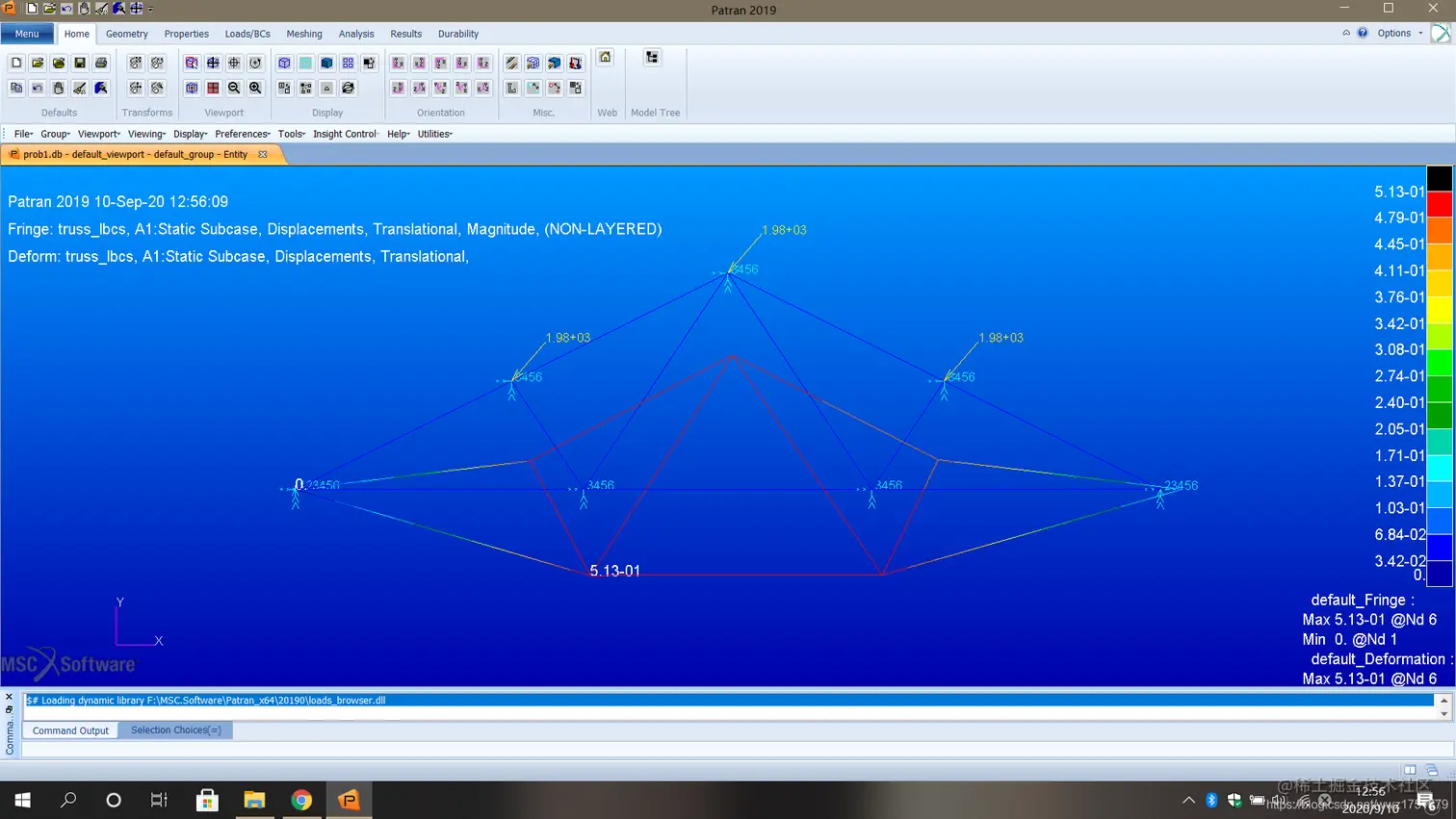The width and height of the screenshot is (1456, 819).
Task: Open the Help dropdown menu
Action: (x=398, y=134)
